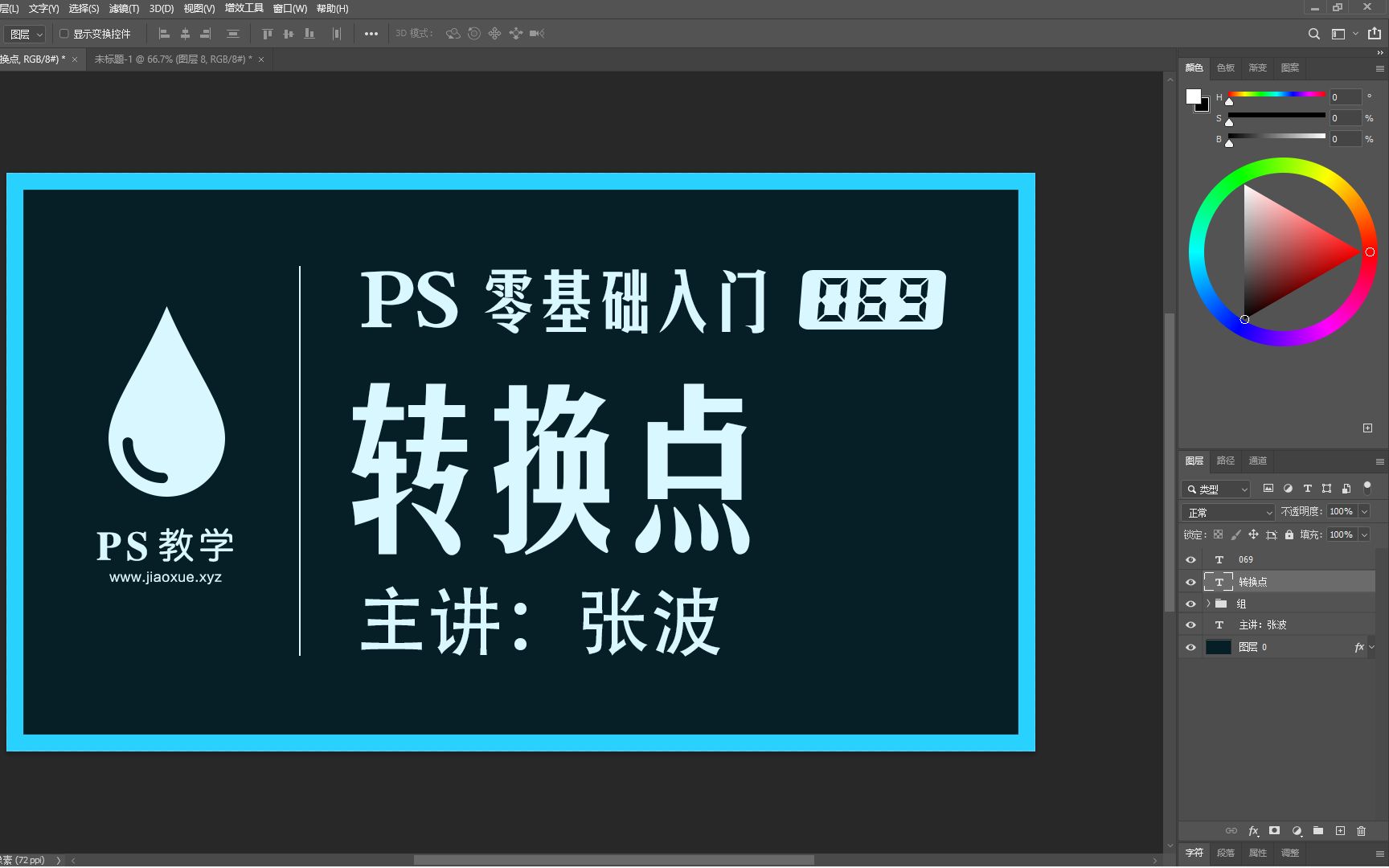The image size is (1389, 868).
Task: Filter layers by type layer T icon
Action: (1307, 488)
